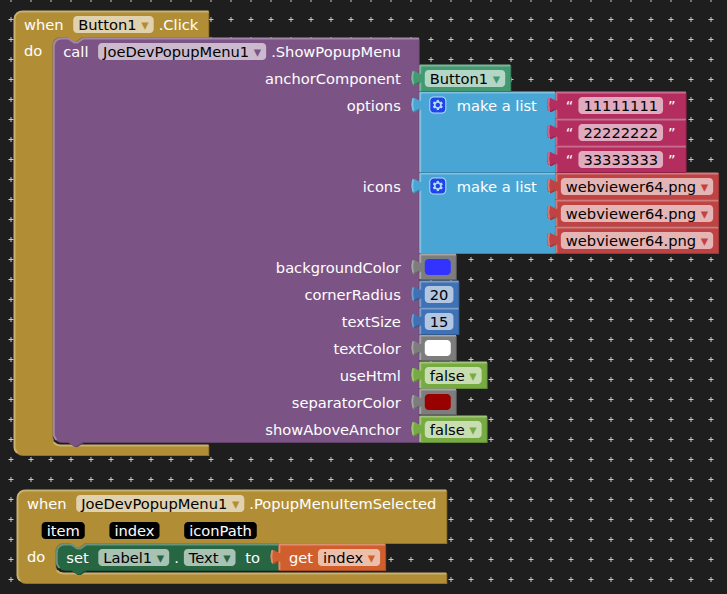The image size is (727, 594).
Task: Click the textColor parameter label
Action: tap(367, 349)
